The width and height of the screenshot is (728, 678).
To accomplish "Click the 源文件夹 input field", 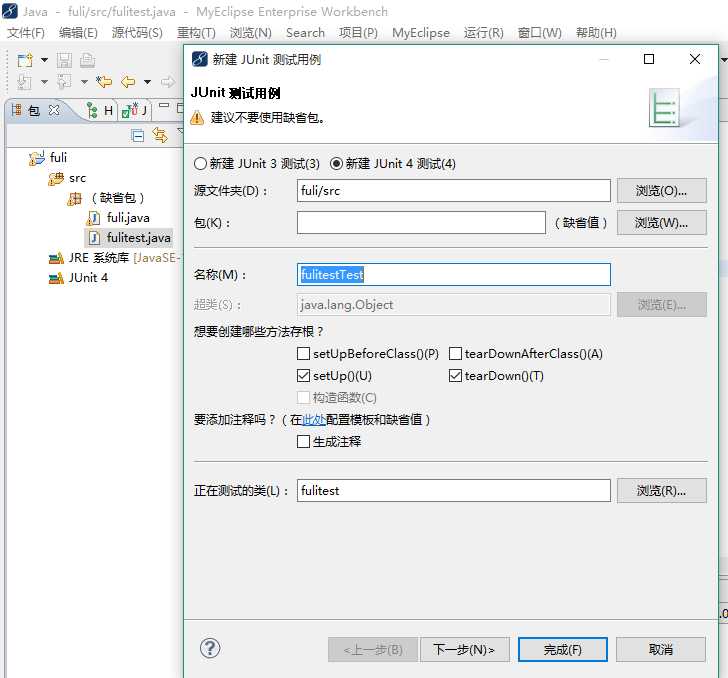I will (454, 191).
